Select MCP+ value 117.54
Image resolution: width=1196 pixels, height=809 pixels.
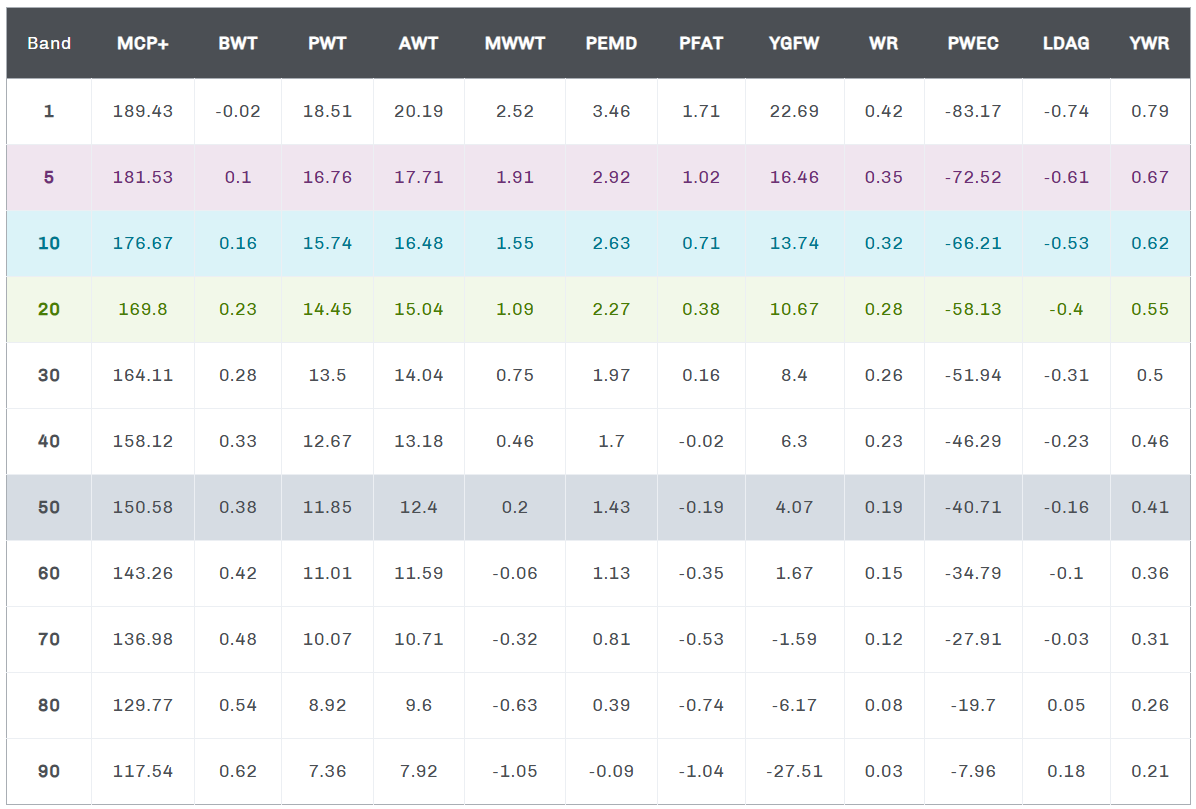pos(144,771)
